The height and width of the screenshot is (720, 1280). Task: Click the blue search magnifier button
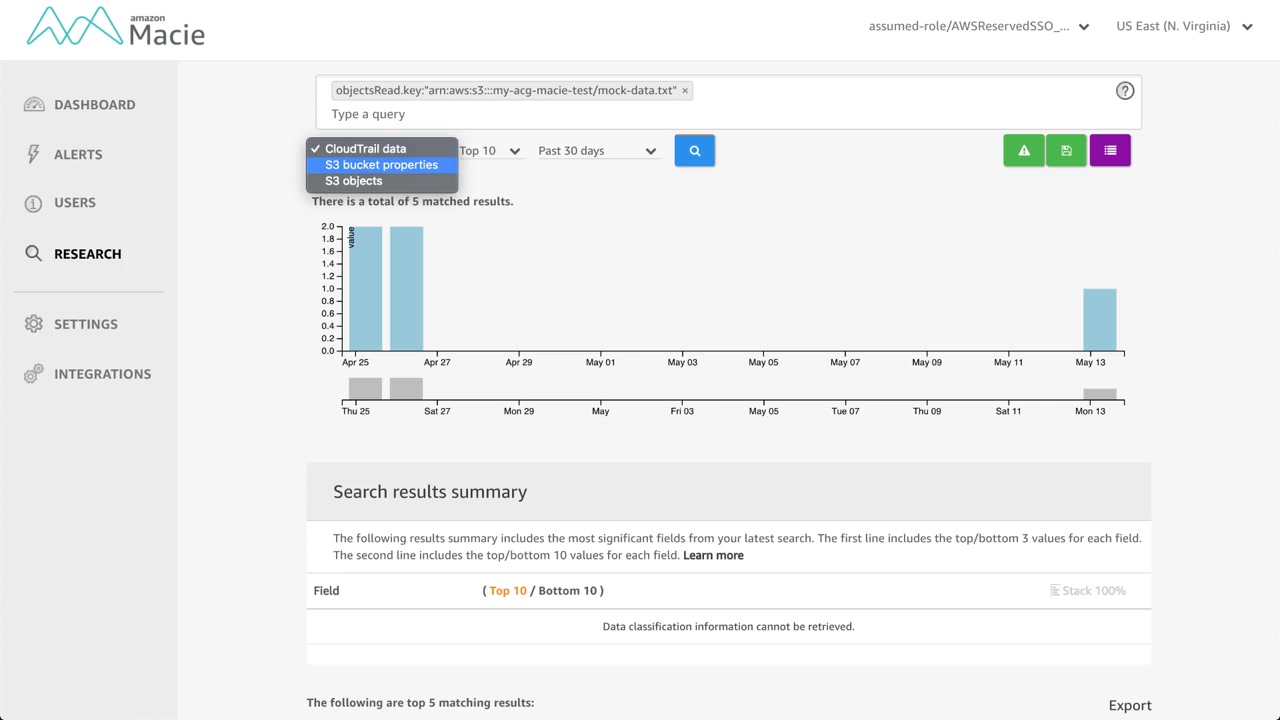[x=694, y=151]
